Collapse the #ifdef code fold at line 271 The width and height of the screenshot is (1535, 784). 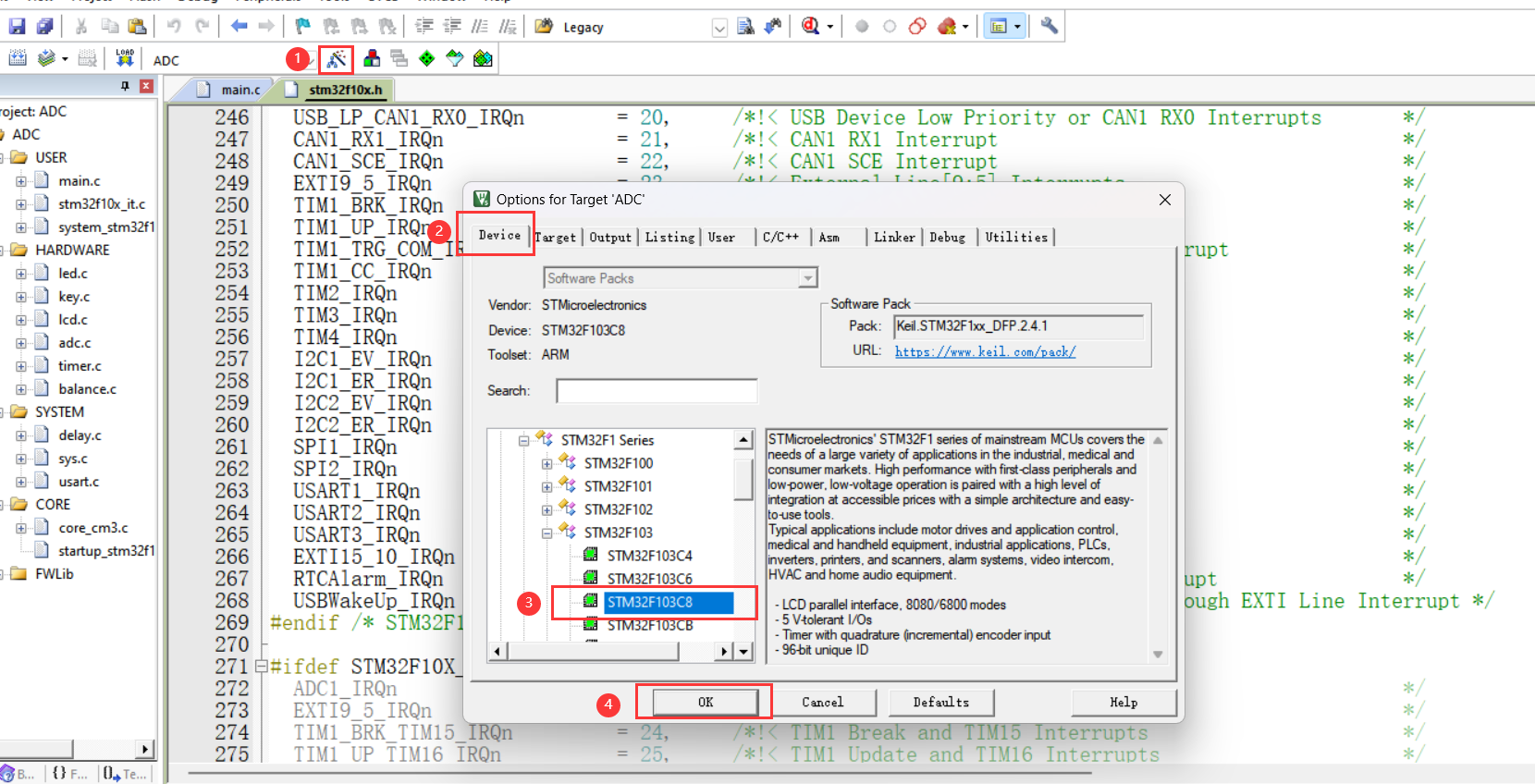point(261,666)
